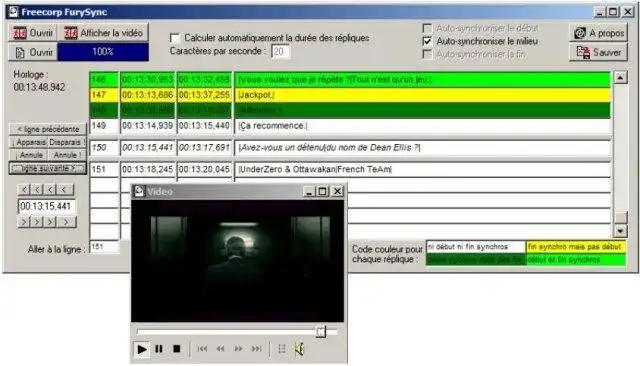Click Annule ! button under Disparais
Viewport: 640px width, 366px height.
67,155
